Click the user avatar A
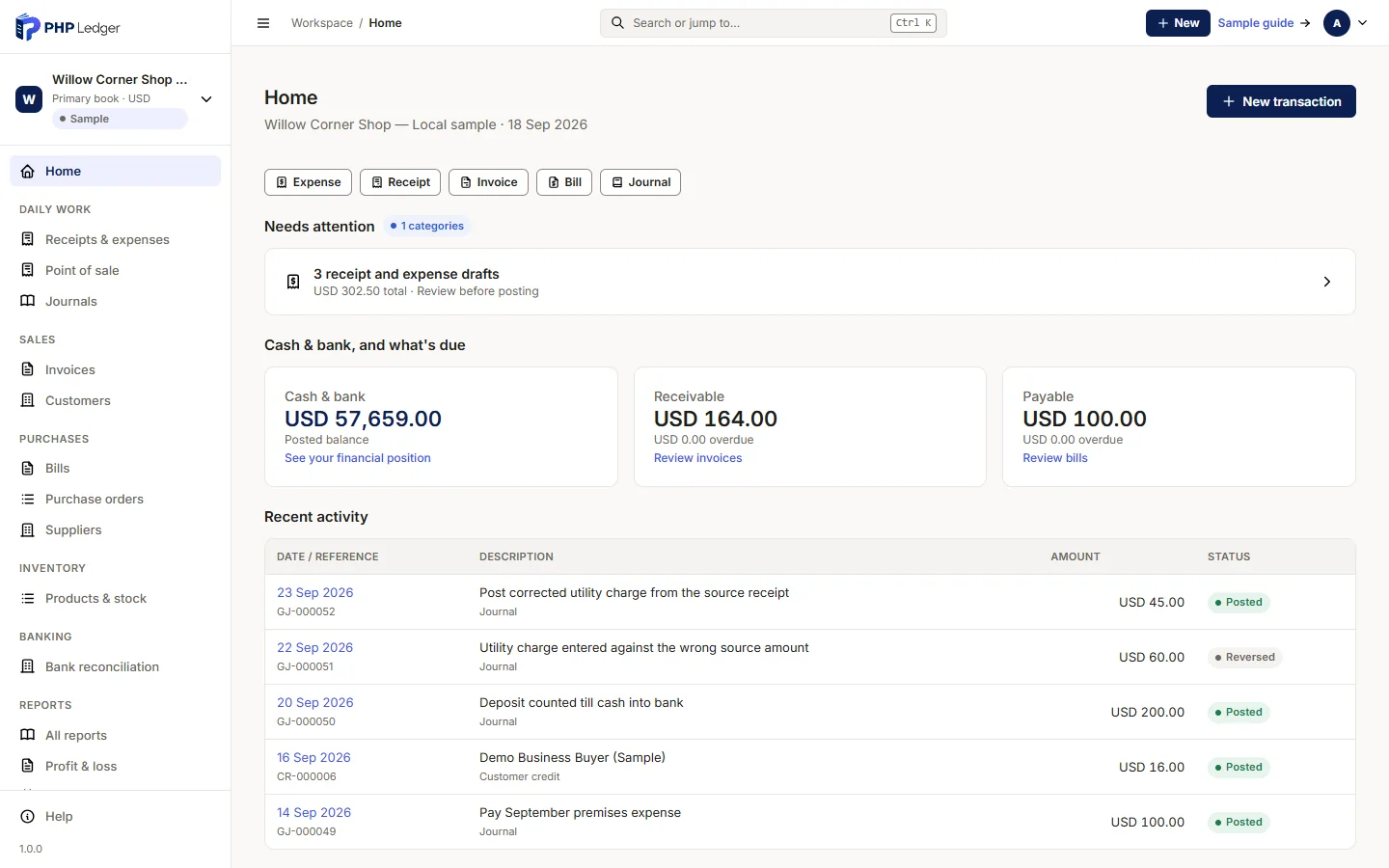 coord(1337,23)
